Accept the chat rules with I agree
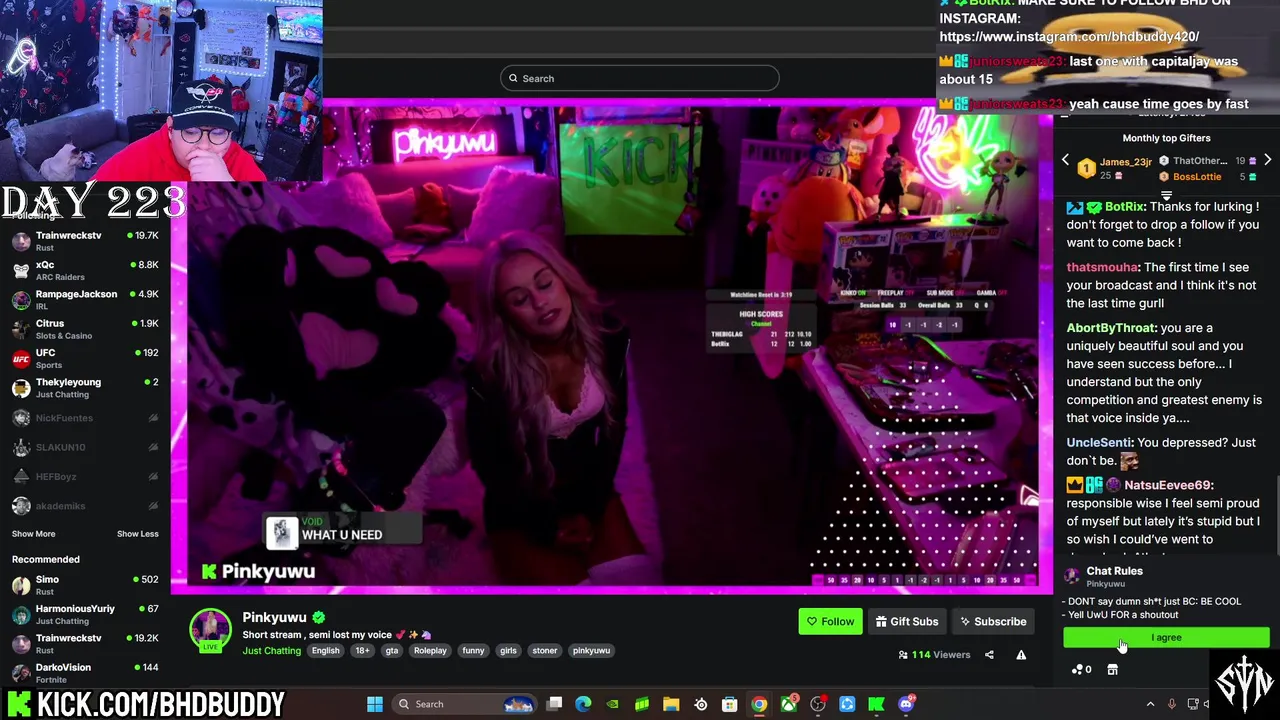The image size is (1280, 720). (x=1166, y=638)
